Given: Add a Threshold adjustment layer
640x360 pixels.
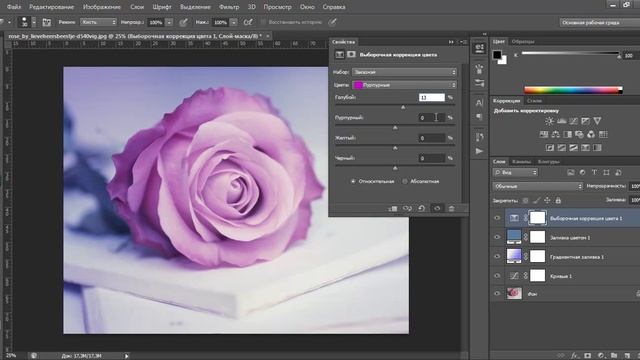Looking at the screenshot, I should pos(573,148).
